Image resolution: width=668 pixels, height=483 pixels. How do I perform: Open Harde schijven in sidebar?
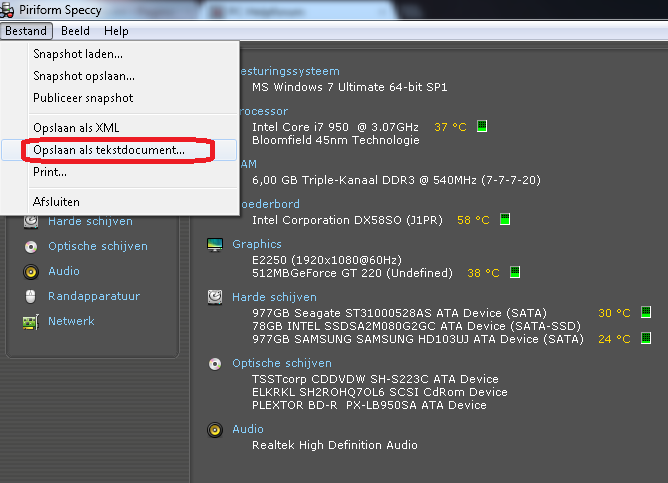click(90, 221)
